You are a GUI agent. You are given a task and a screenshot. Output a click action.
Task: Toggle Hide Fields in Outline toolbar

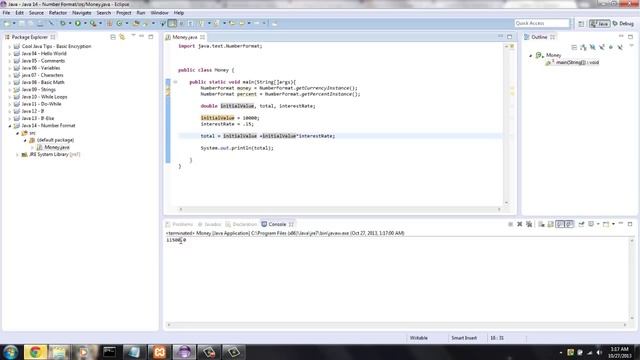(592, 47)
